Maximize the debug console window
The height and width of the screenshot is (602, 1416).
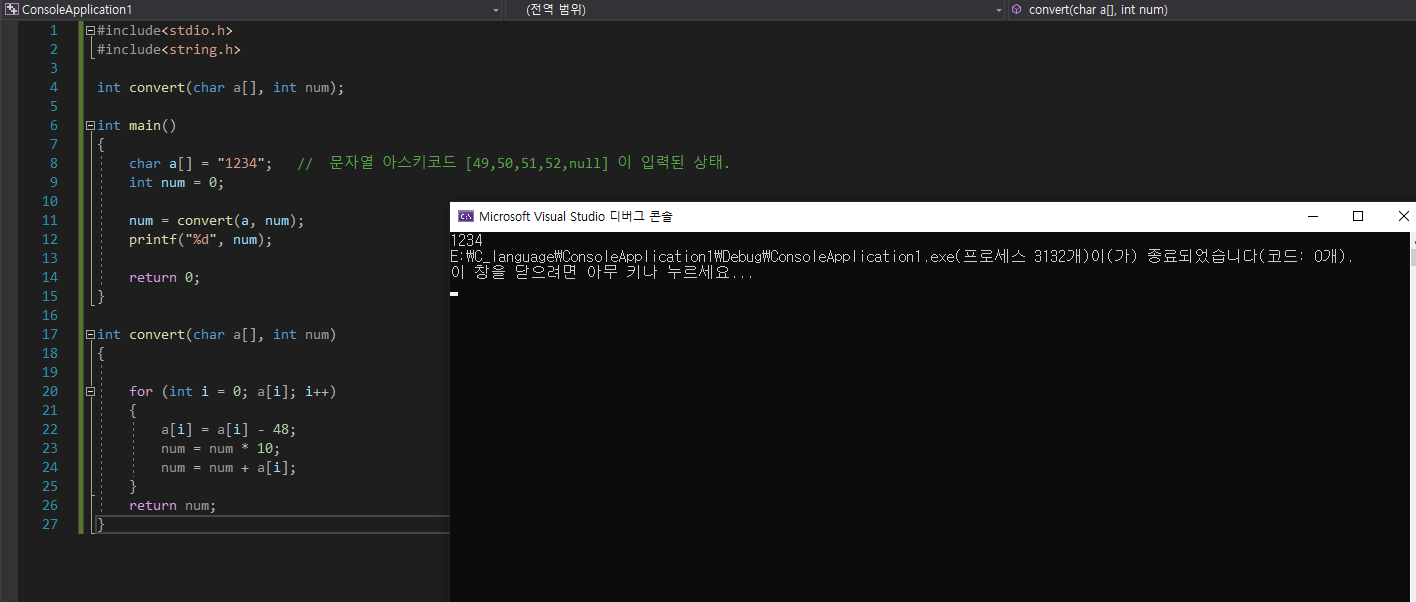[x=1358, y=216]
